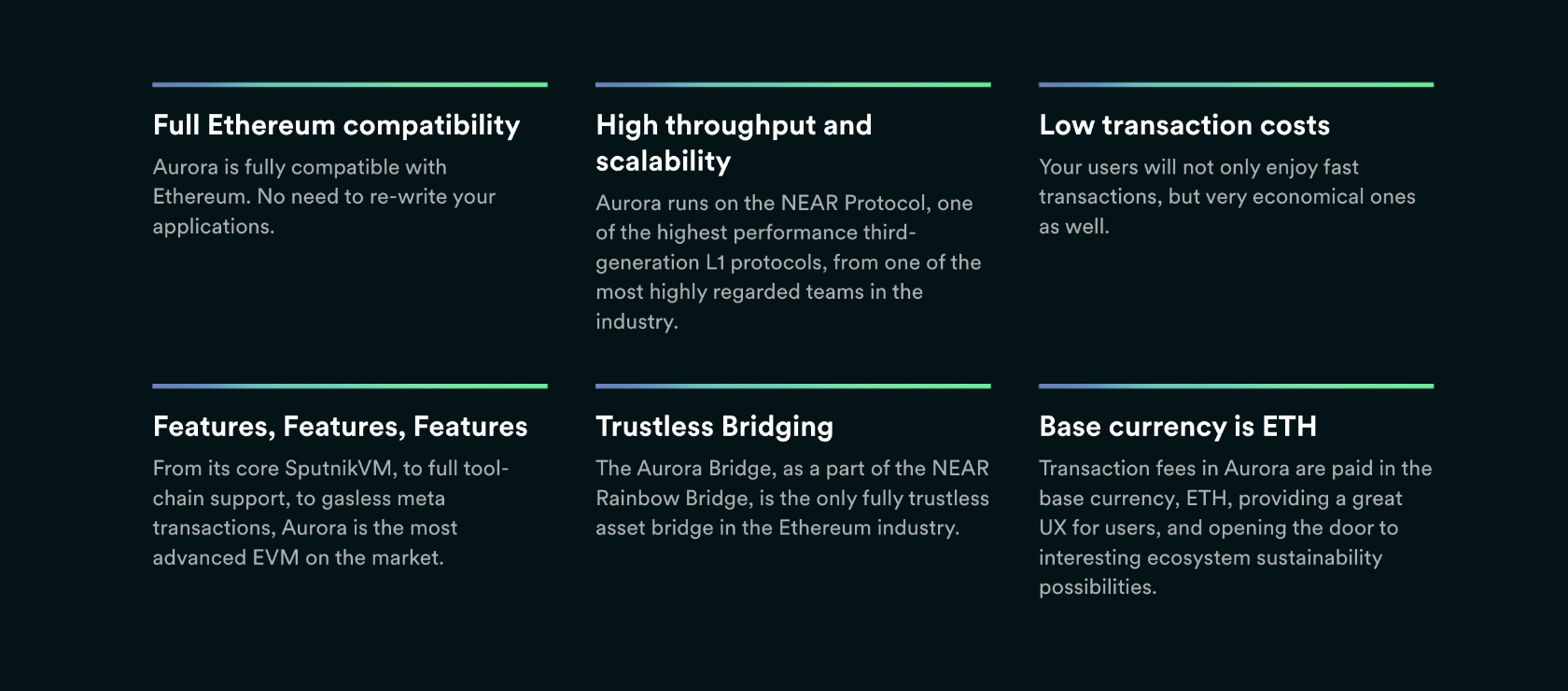Click gradient line above Full Ethereum compatibility

pyautogui.click(x=350, y=85)
